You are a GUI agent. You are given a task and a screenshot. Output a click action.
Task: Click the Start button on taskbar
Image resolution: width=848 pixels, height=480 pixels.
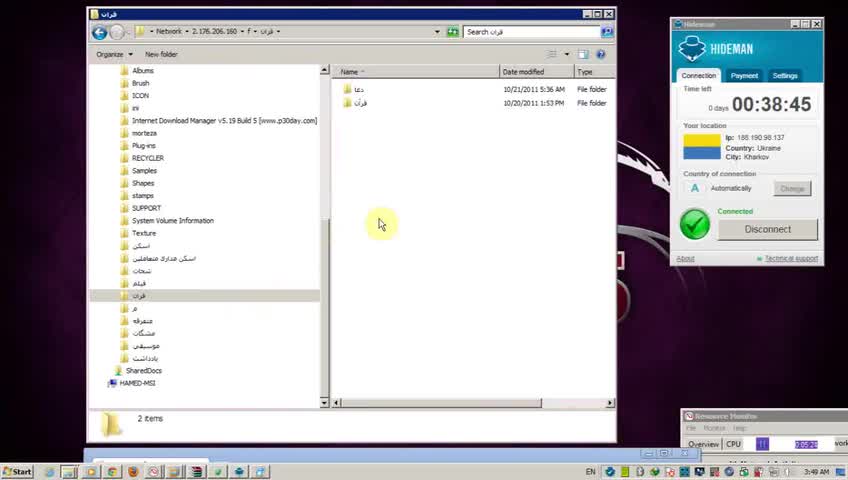[17, 471]
